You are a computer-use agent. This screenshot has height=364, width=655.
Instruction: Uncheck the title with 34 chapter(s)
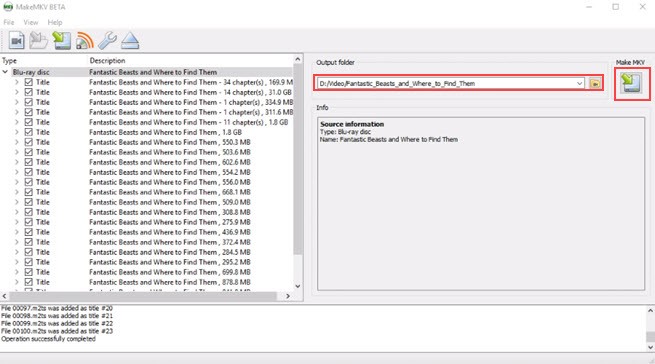tap(28, 82)
